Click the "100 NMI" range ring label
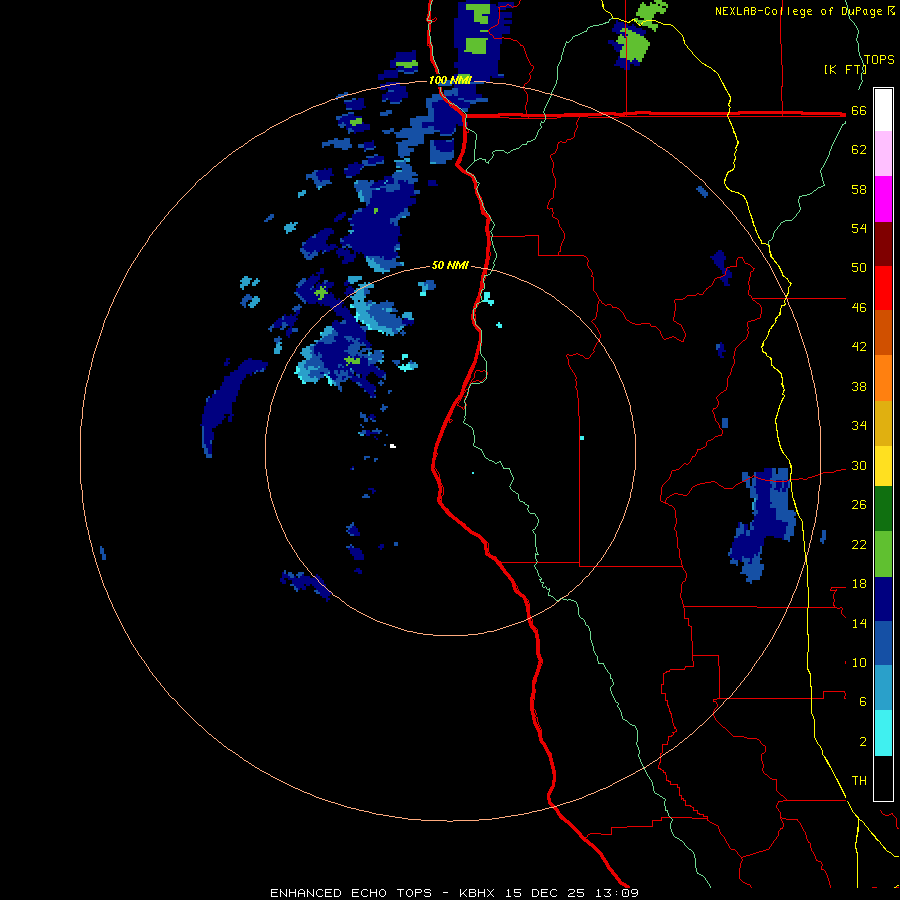Image resolution: width=900 pixels, height=900 pixels. click(450, 80)
